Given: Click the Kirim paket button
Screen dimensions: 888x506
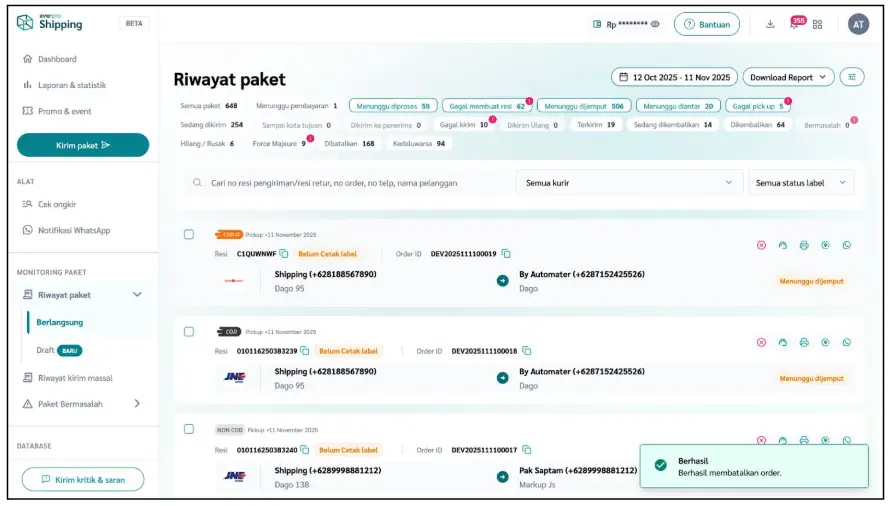Looking at the screenshot, I should (x=83, y=145).
